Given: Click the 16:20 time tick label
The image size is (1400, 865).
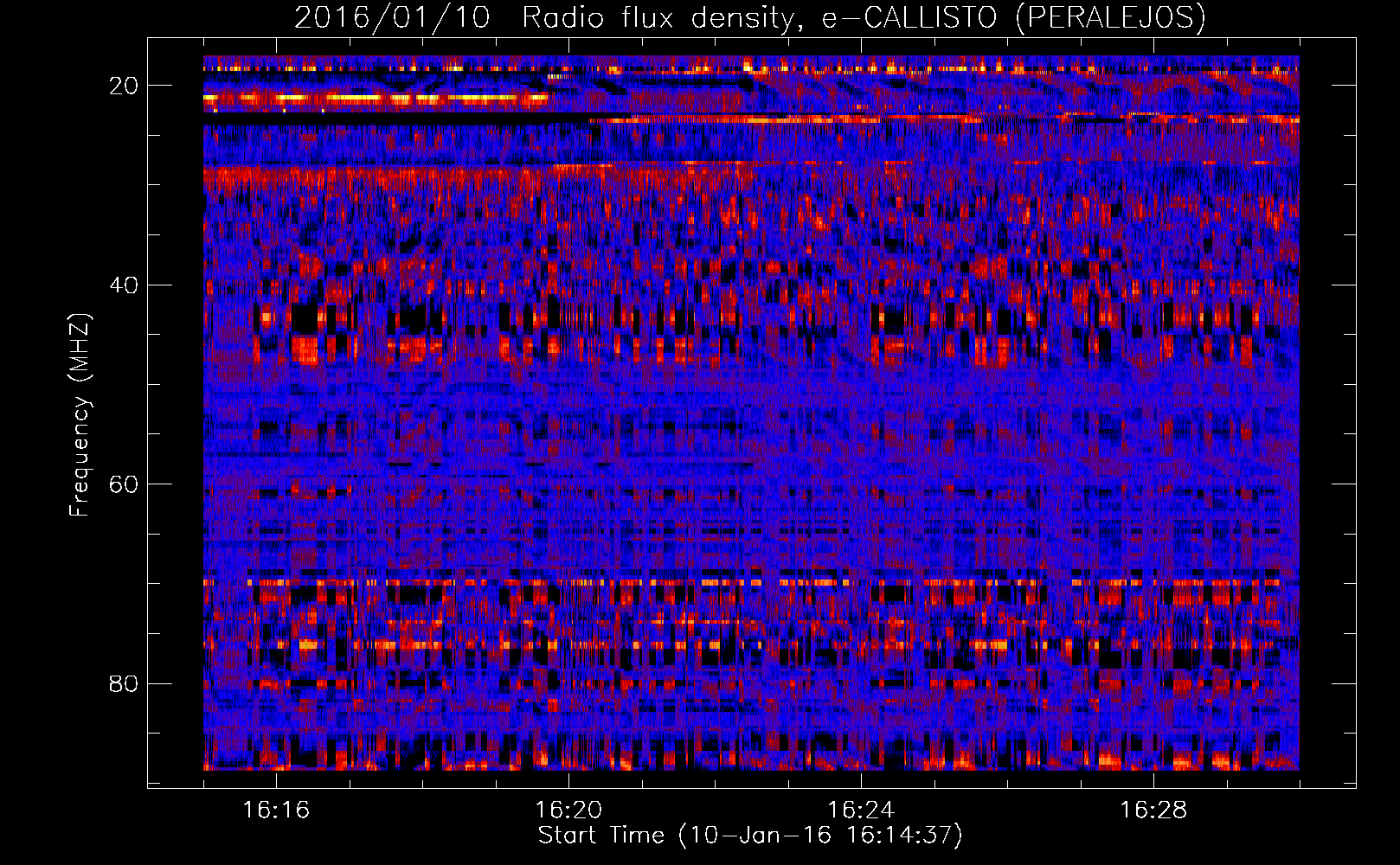Looking at the screenshot, I should click(x=568, y=810).
